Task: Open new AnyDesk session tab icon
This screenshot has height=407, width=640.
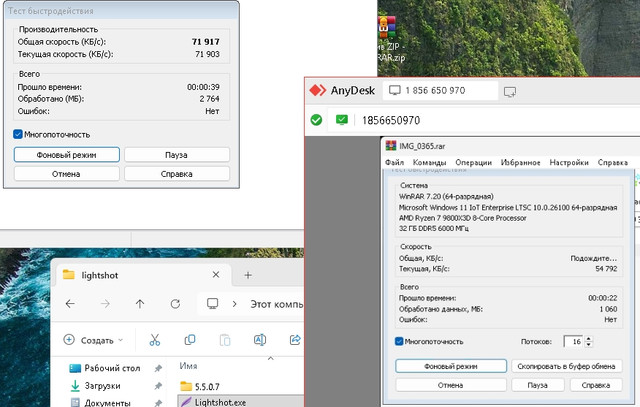Action: pos(510,92)
